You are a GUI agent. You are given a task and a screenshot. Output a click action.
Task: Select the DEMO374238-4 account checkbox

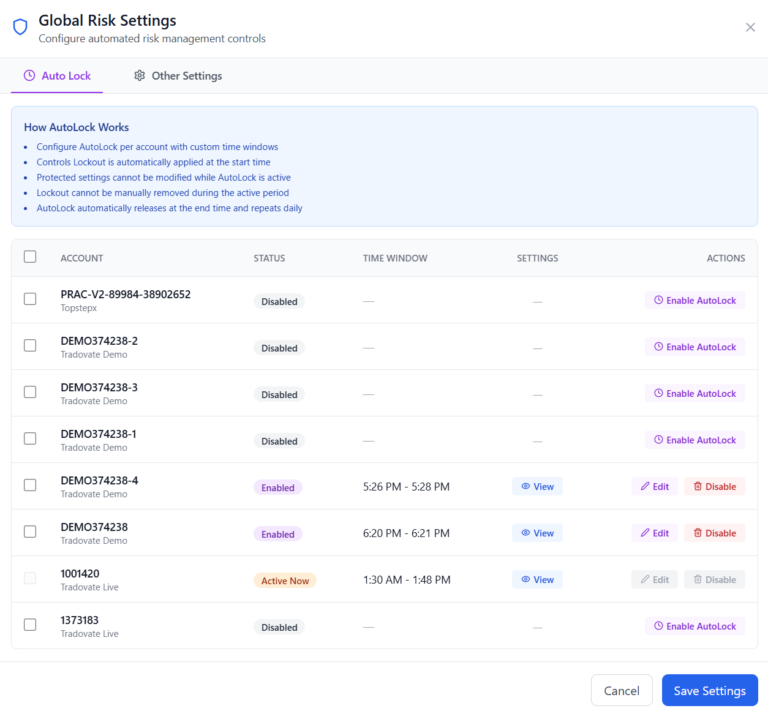pyautogui.click(x=30, y=485)
